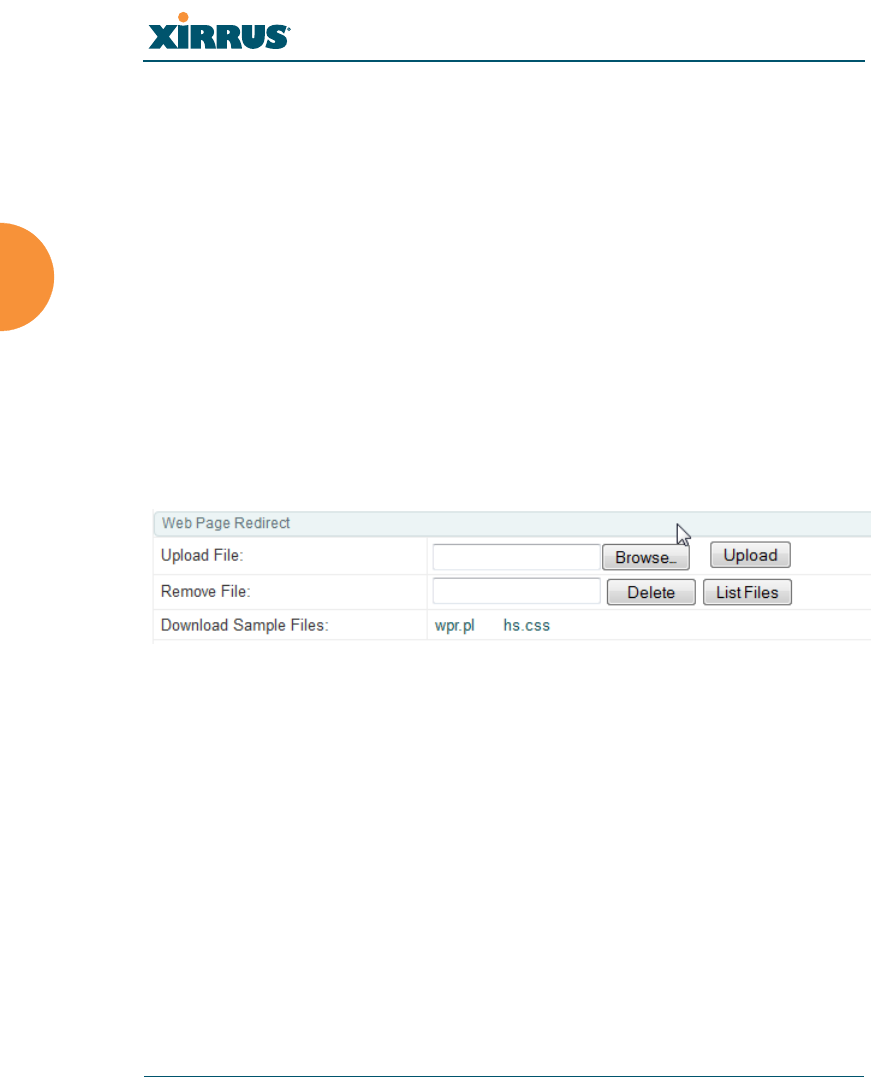The image size is (871, 1077).
Task: Click the Browse button for Upload File
Action: pyautogui.click(x=646, y=557)
